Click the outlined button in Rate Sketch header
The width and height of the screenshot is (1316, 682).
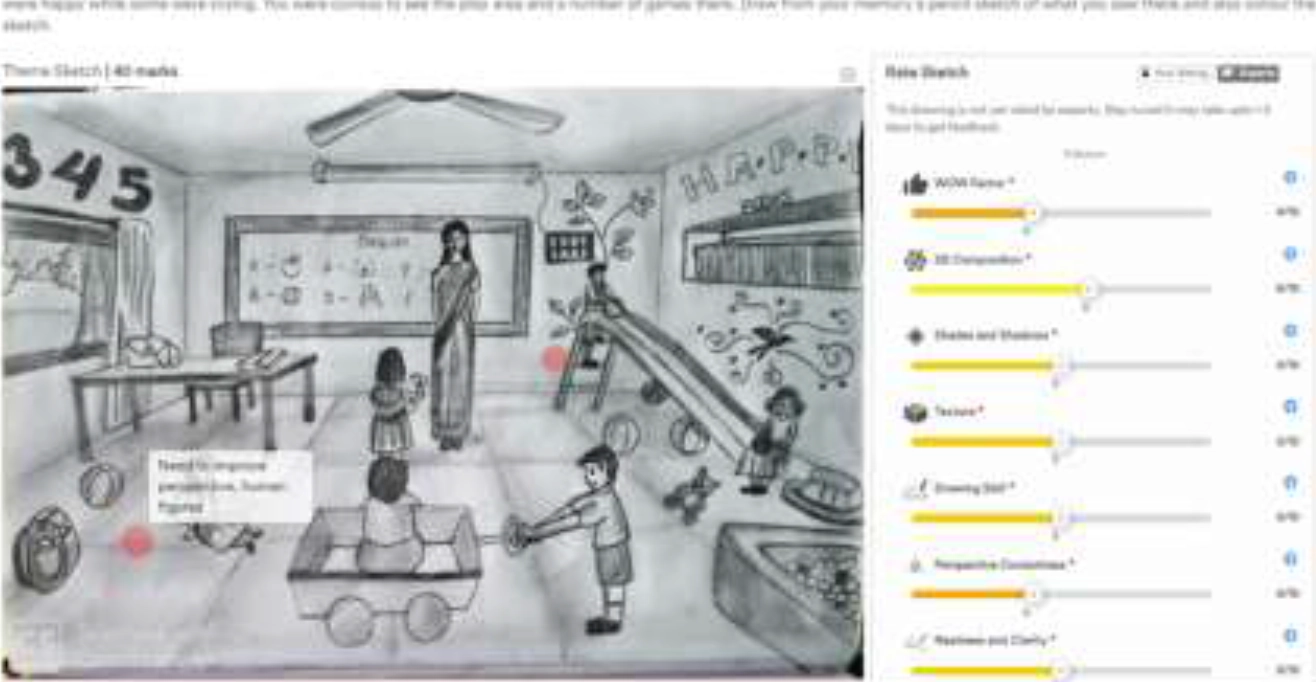point(1174,73)
